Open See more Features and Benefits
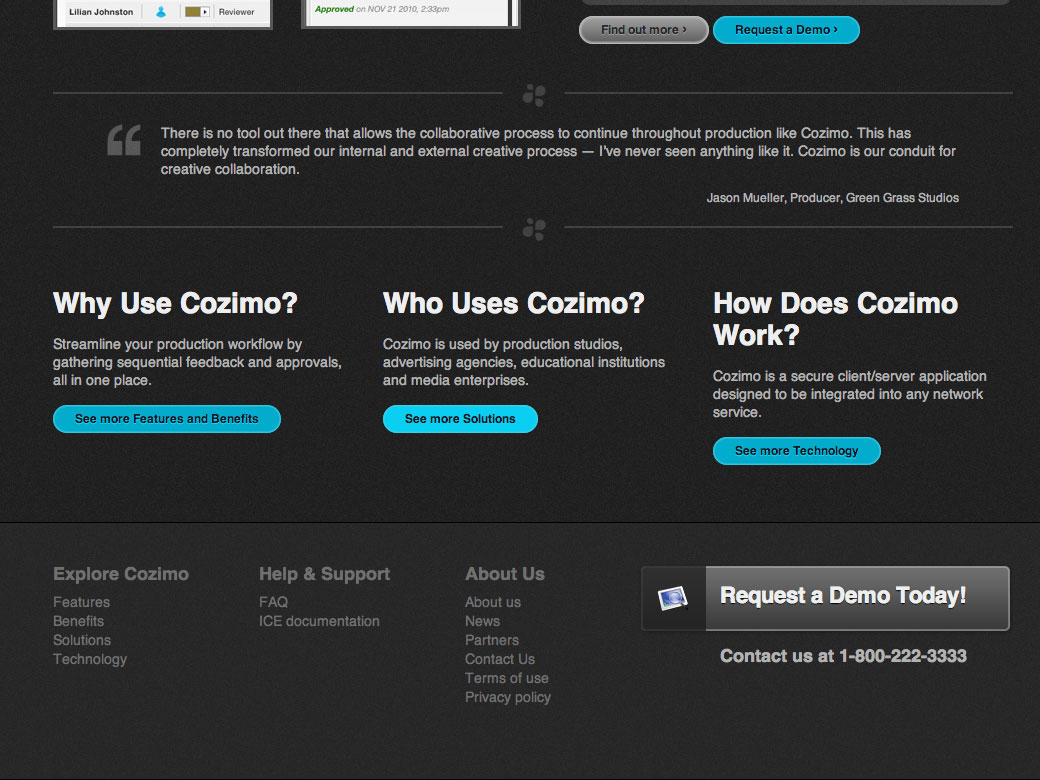Image resolution: width=1040 pixels, height=780 pixels. [166, 419]
